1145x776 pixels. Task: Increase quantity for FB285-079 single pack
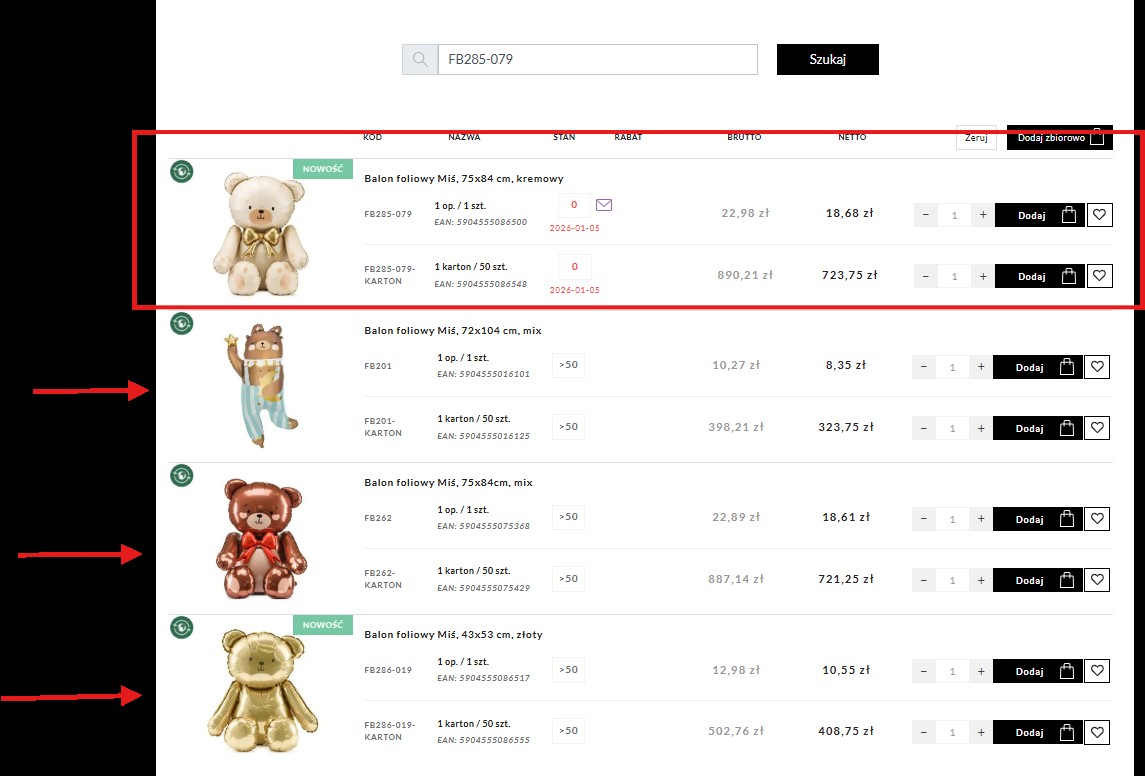983,215
